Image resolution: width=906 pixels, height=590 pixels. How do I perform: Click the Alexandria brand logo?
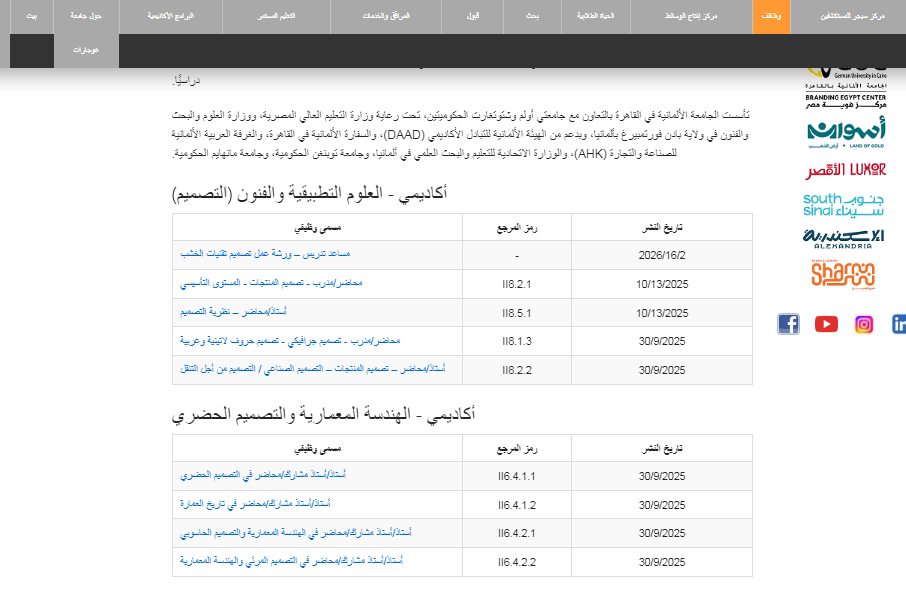pyautogui.click(x=845, y=238)
